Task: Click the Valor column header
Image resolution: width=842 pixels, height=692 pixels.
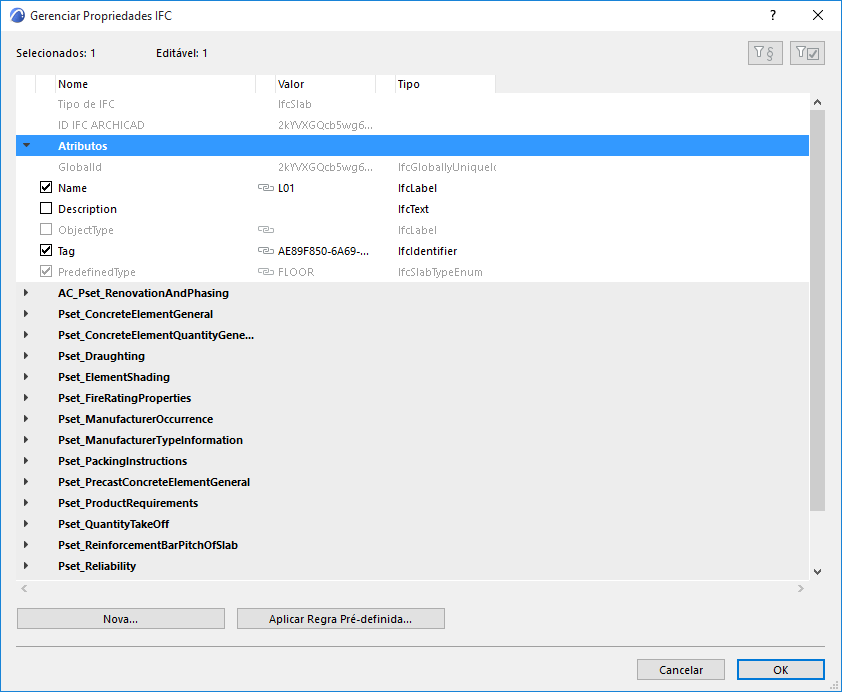Action: click(x=325, y=84)
